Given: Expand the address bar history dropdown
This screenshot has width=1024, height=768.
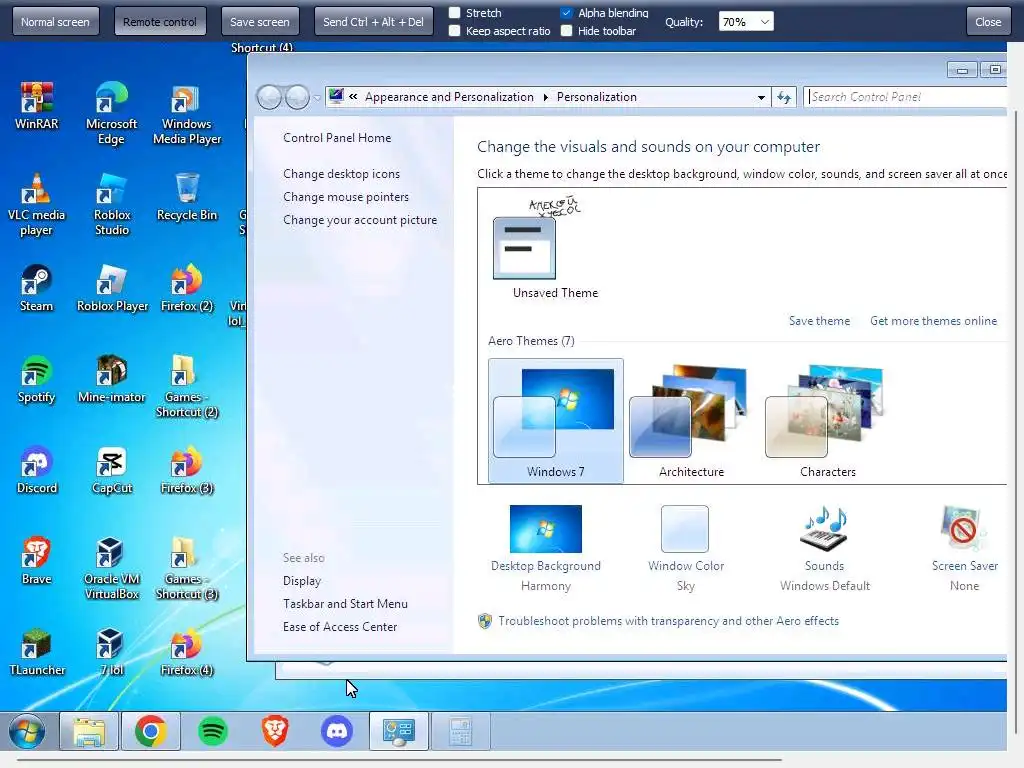Looking at the screenshot, I should click(x=761, y=97).
